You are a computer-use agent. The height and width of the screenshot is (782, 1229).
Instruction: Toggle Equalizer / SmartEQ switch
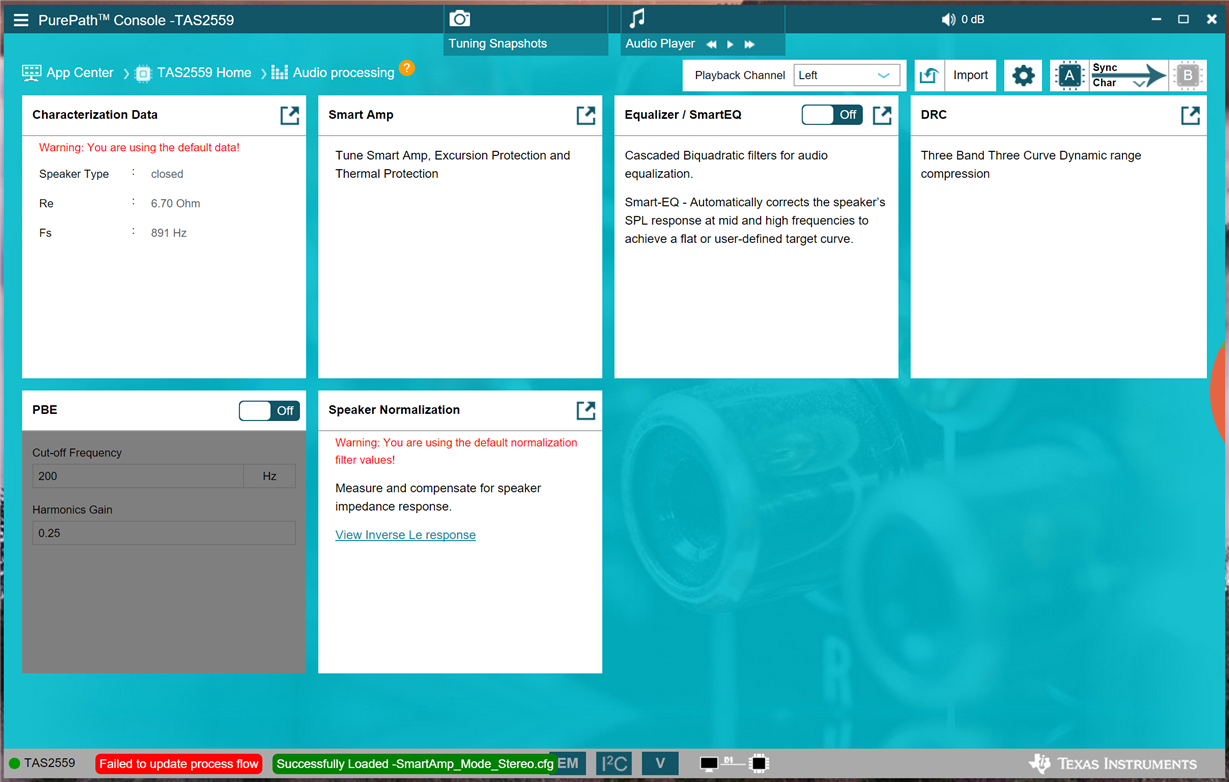click(832, 115)
